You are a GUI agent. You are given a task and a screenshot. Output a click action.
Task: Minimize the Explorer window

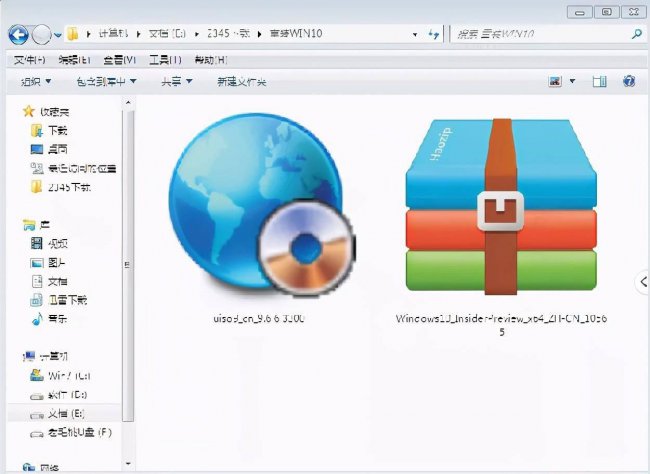point(580,12)
